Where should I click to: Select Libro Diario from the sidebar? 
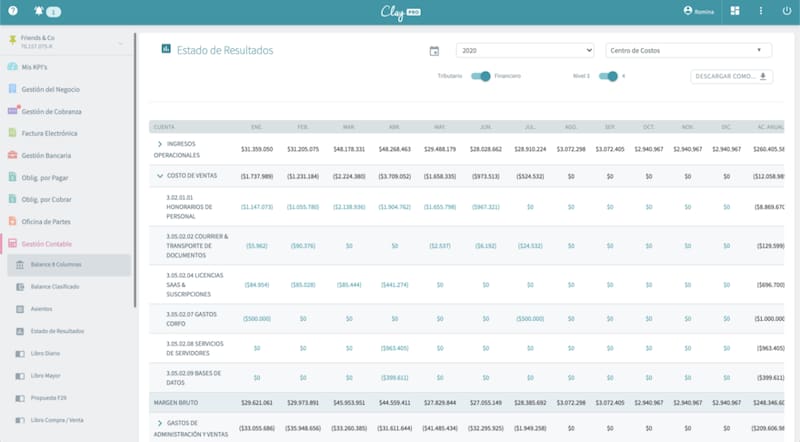[44, 353]
